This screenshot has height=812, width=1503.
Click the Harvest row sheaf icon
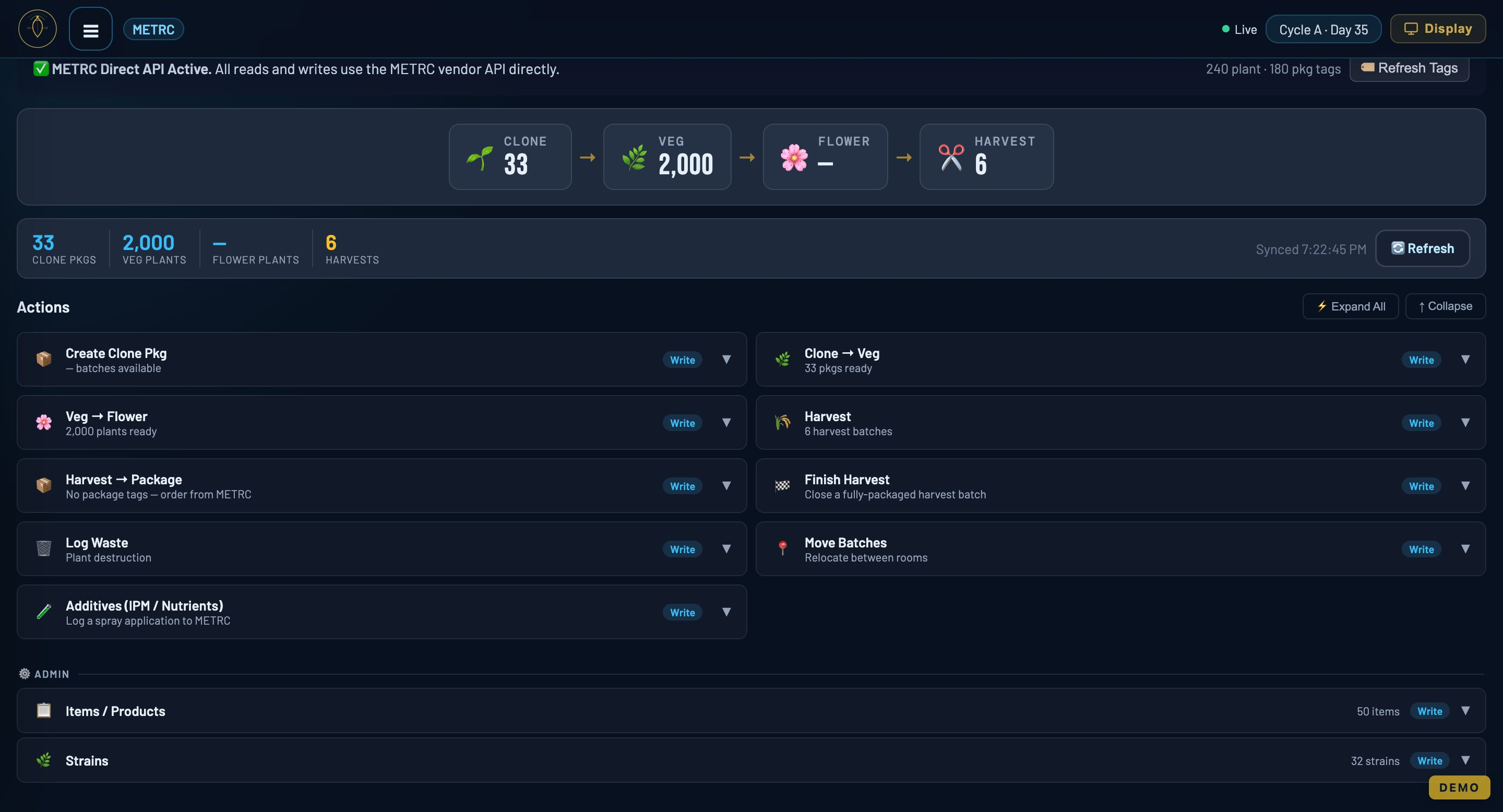[x=782, y=422]
